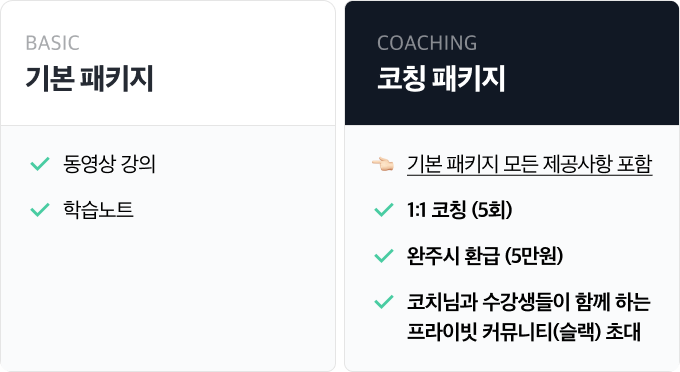Image resolution: width=680 pixels, height=372 pixels.
Task: Click the BASIC label
Action: click(52, 43)
